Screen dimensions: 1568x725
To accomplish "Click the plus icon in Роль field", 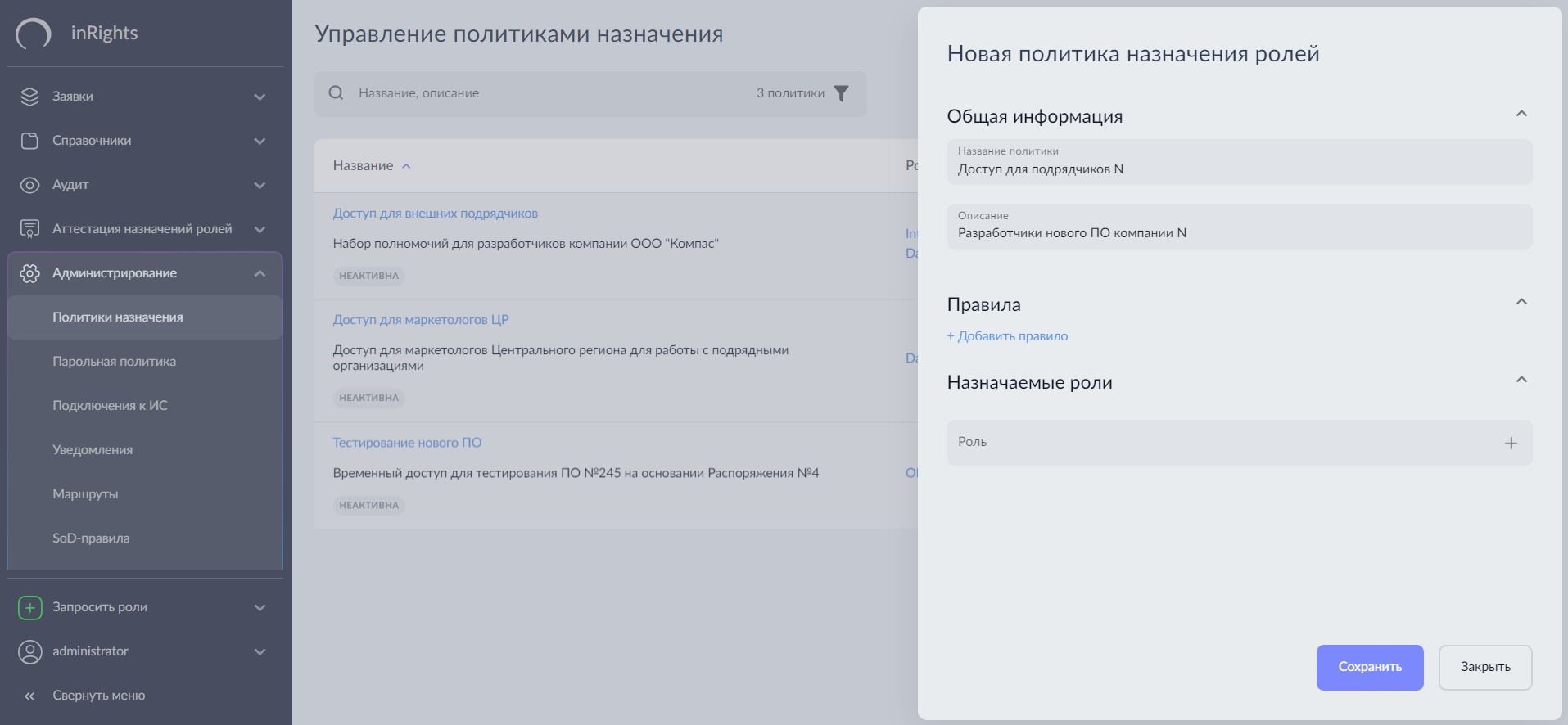I will [x=1511, y=443].
